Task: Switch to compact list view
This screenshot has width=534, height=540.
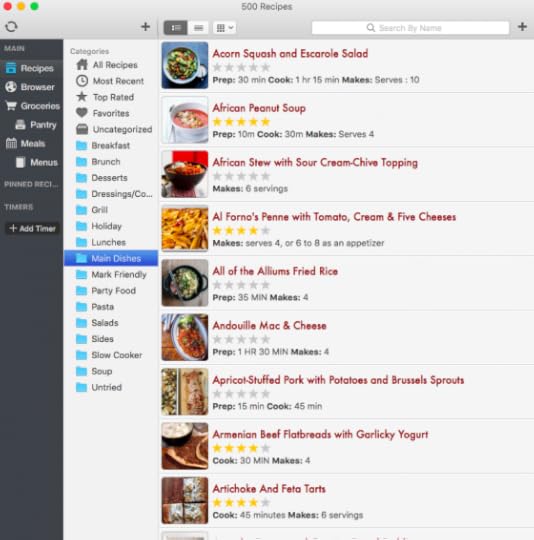Action: click(x=198, y=28)
